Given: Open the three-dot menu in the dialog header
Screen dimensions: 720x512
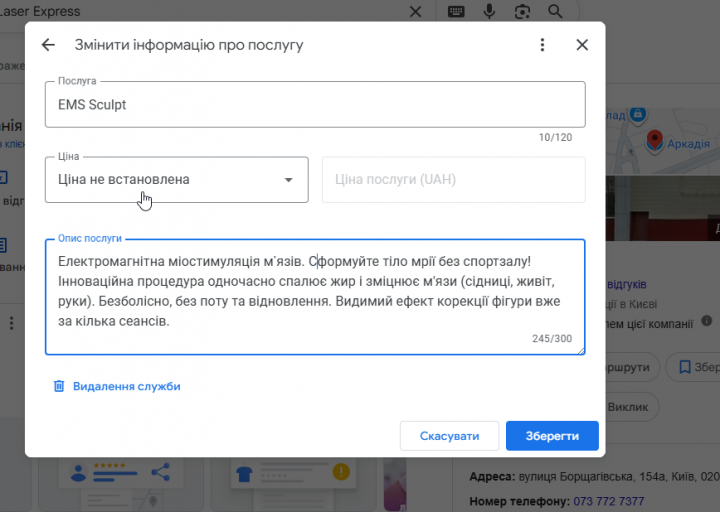Looking at the screenshot, I should coord(542,45).
